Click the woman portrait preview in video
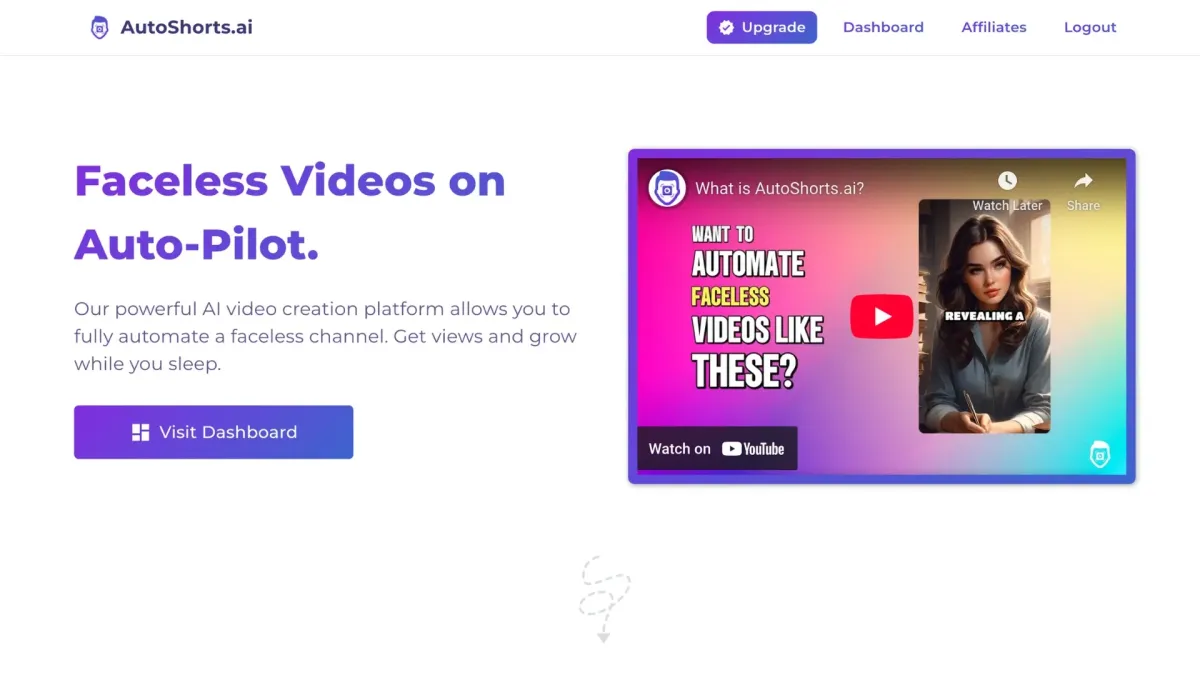This screenshot has height=675, width=1200. coord(984,316)
